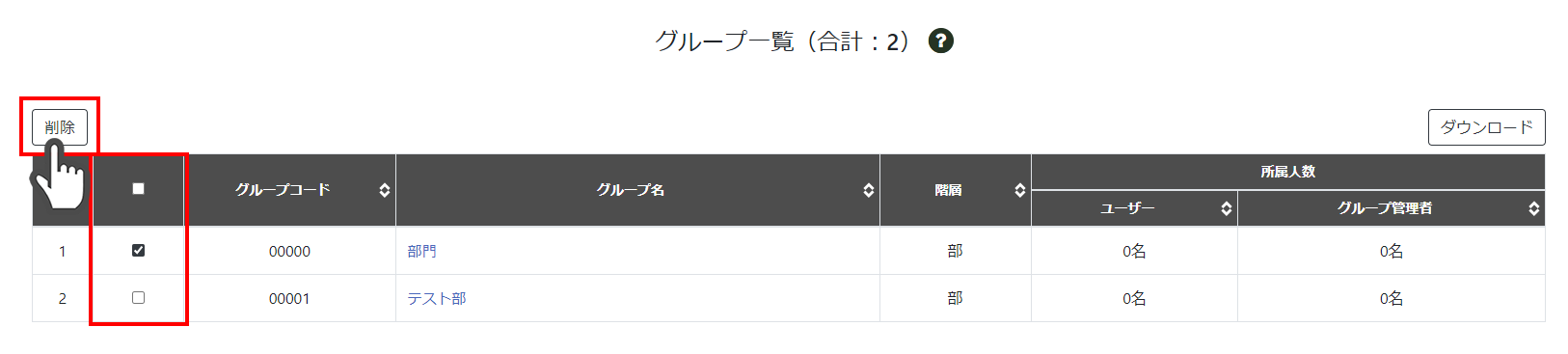Open the 部門 group link
Image resolution: width=1568 pixels, height=354 pixels.
(421, 251)
